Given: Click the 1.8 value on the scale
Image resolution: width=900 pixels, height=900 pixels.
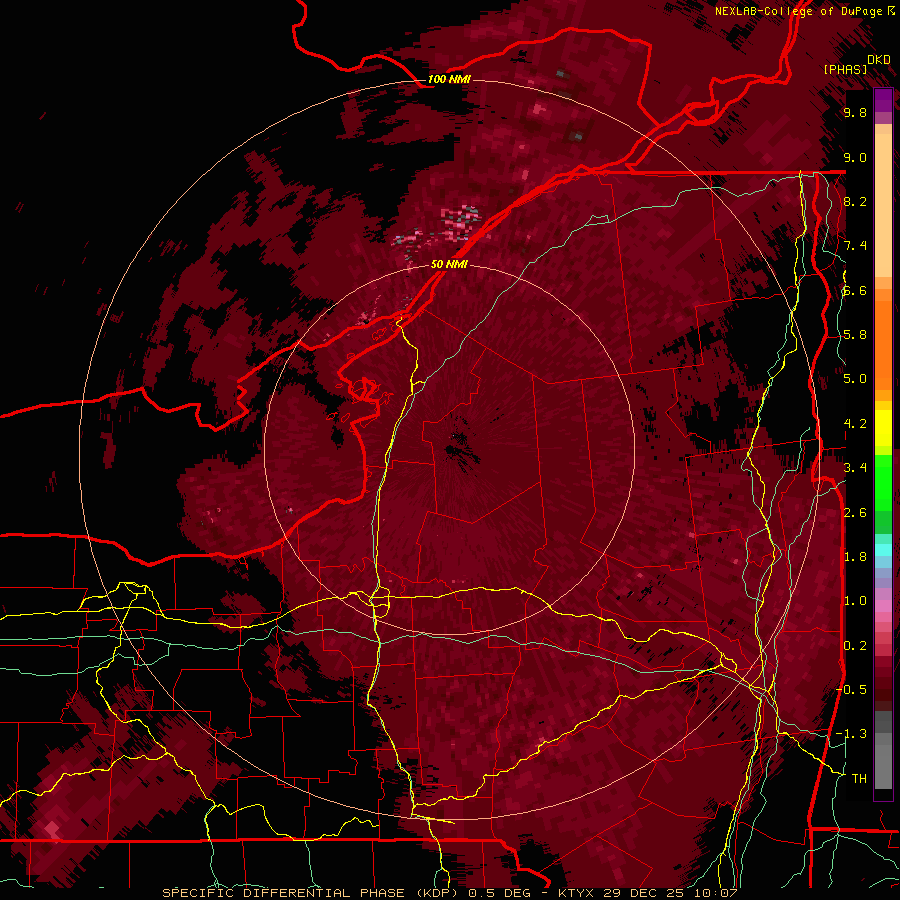Looking at the screenshot, I should [x=855, y=557].
